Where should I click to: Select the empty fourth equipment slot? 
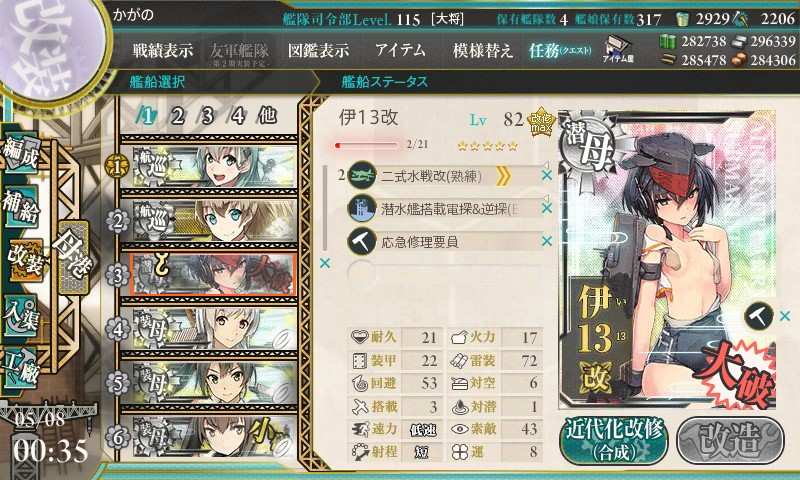pyautogui.click(x=444, y=274)
